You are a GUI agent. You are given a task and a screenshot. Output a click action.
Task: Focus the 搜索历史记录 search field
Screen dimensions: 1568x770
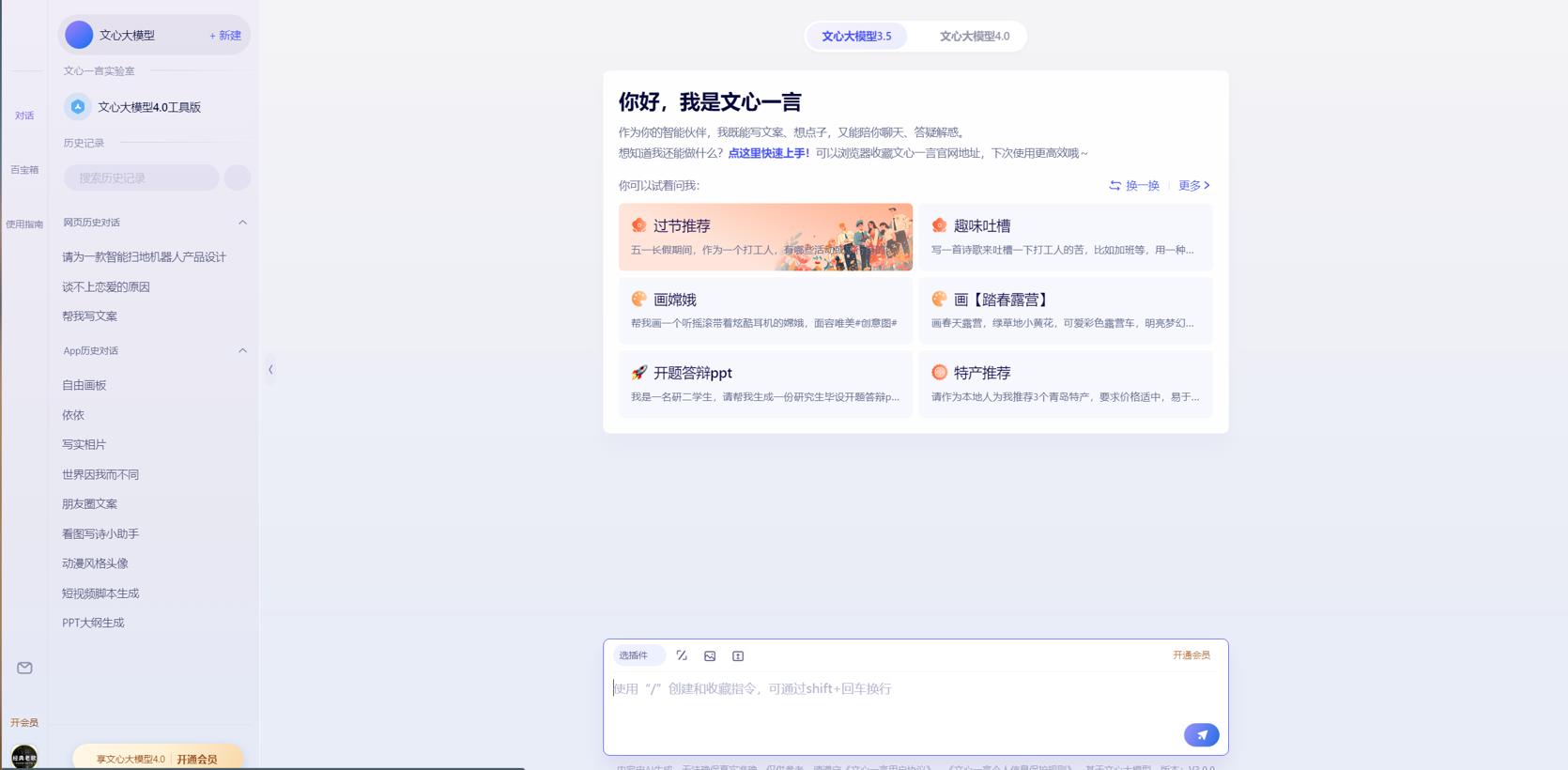click(x=141, y=177)
